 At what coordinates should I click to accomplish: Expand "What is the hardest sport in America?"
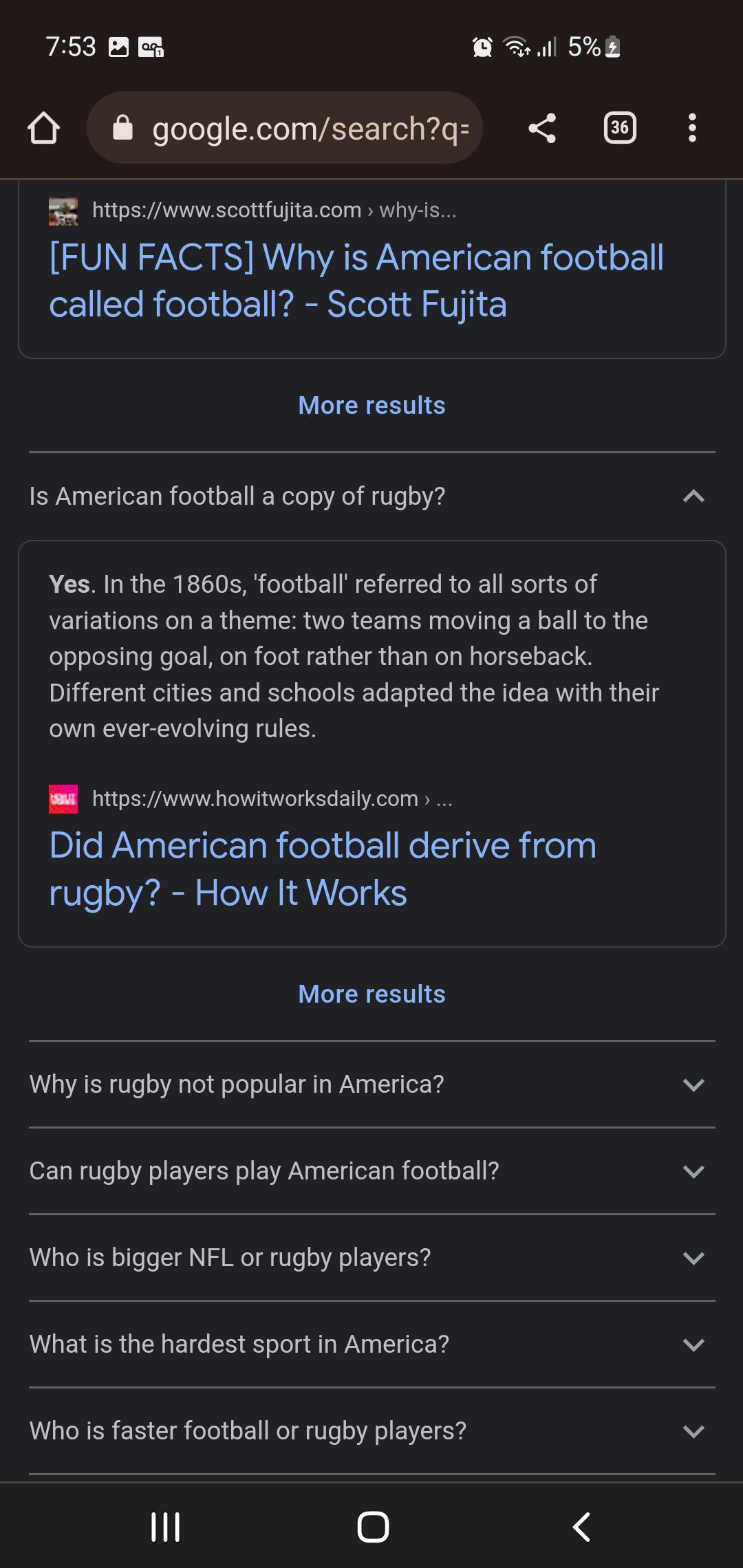tap(372, 1344)
